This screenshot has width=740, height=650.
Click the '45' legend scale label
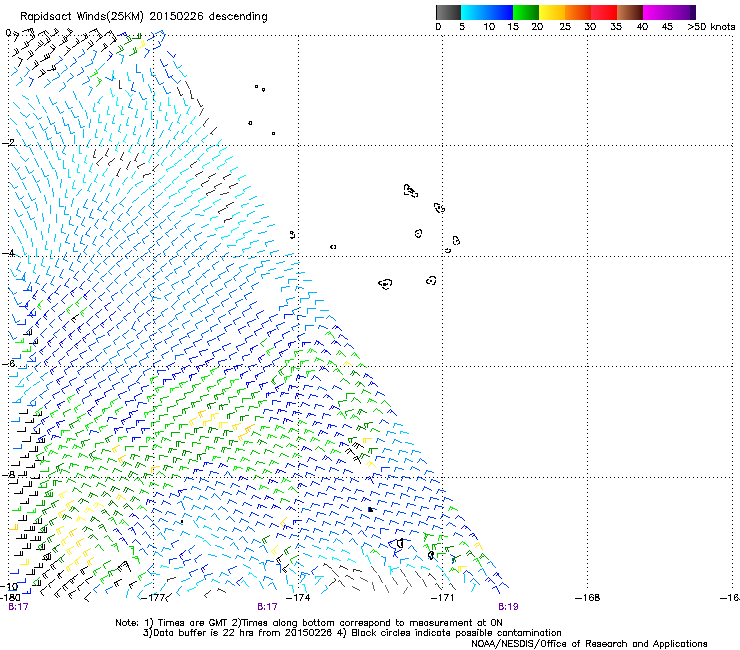click(667, 26)
